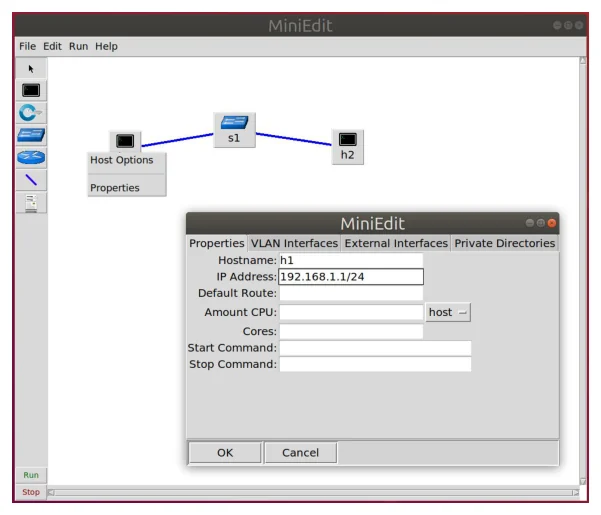
Task: Click the h1 host node on canvas
Action: pyautogui.click(x=125, y=141)
